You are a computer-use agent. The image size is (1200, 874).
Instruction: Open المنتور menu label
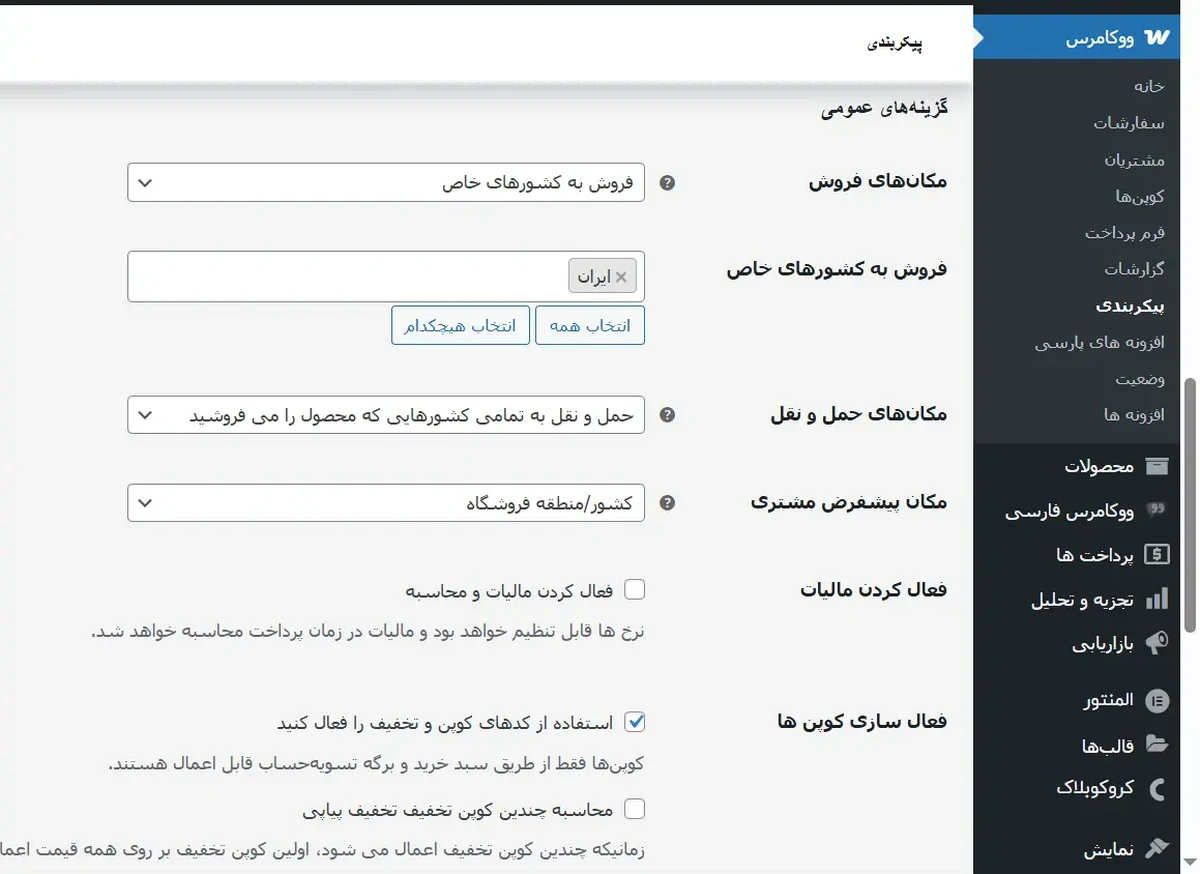[1109, 700]
